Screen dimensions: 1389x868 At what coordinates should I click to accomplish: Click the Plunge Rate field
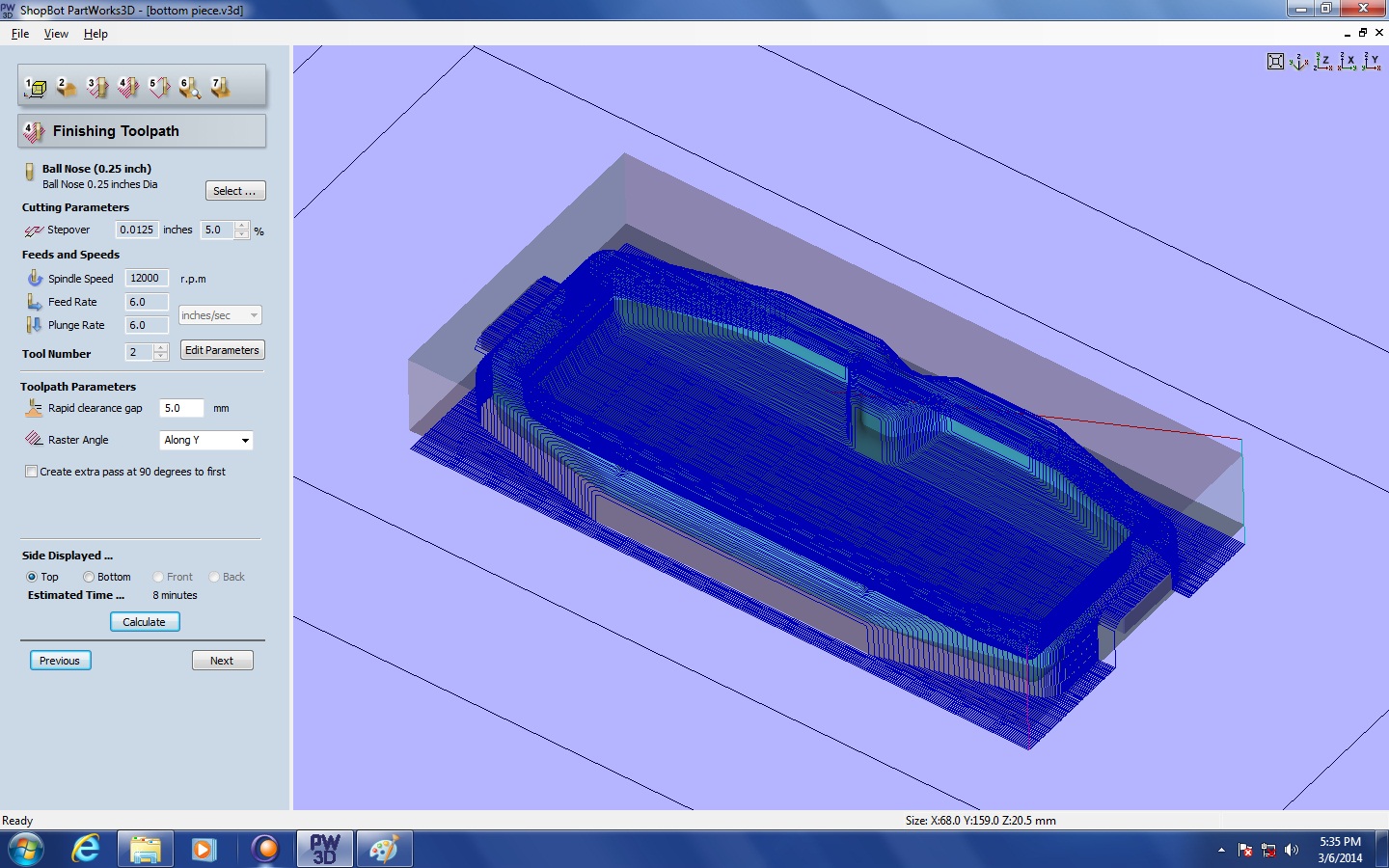point(147,325)
